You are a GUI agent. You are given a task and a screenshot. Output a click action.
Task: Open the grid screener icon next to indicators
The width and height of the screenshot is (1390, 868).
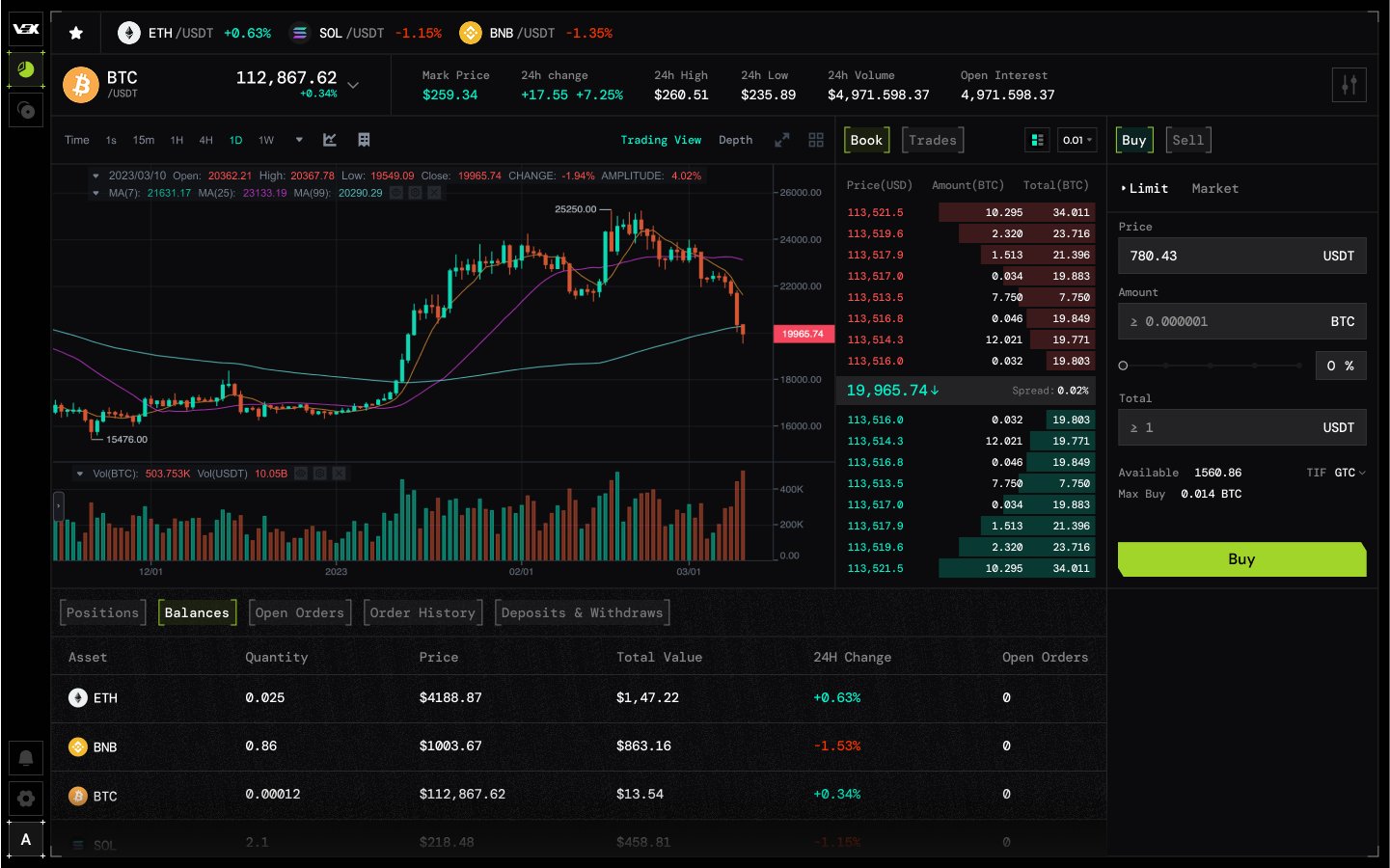click(x=364, y=140)
